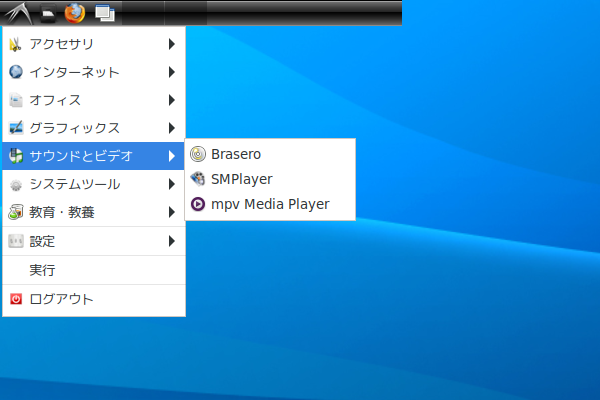Viewport: 600px width, 400px height.
Task: Launch Brasero from the submenu
Action: 270,154
